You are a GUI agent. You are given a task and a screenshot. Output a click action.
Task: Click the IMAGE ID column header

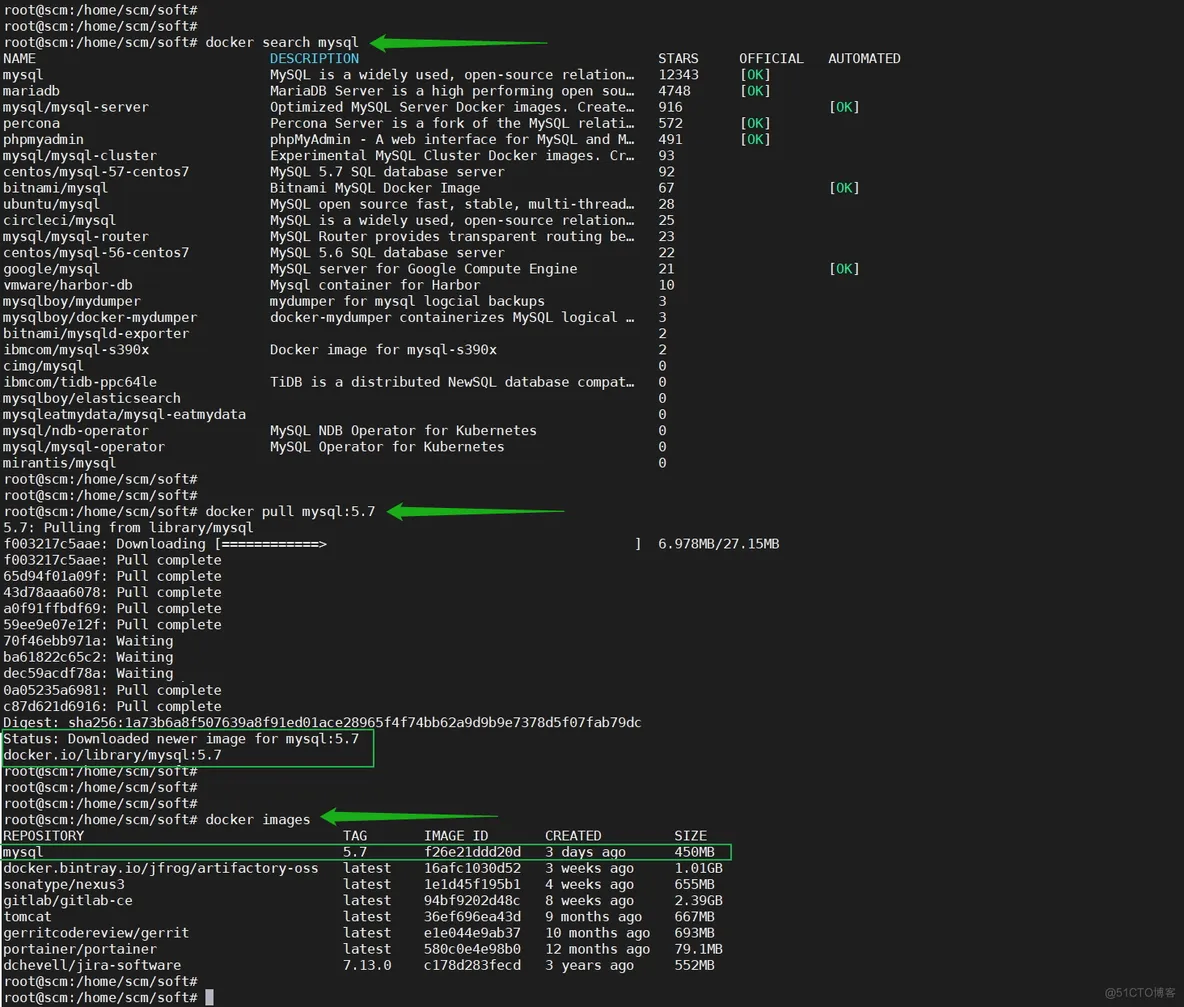[456, 836]
